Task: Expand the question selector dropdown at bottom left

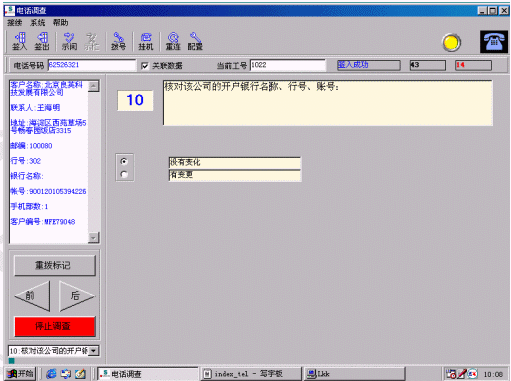Action: [94, 351]
